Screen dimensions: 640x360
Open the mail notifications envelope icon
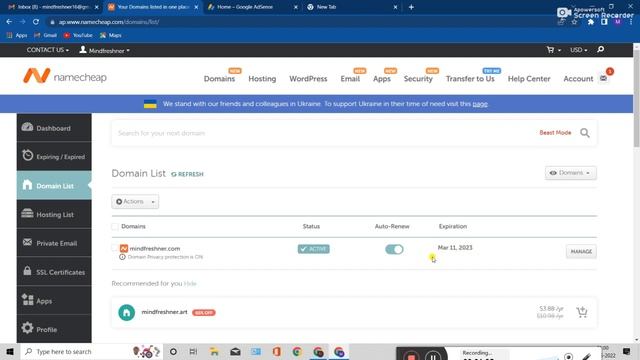[x=603, y=78]
